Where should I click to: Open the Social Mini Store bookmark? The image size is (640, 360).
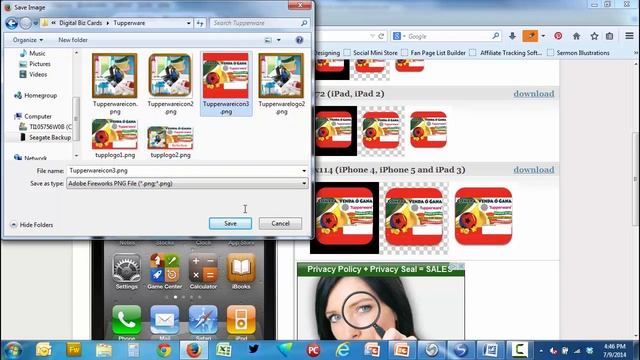click(x=371, y=53)
